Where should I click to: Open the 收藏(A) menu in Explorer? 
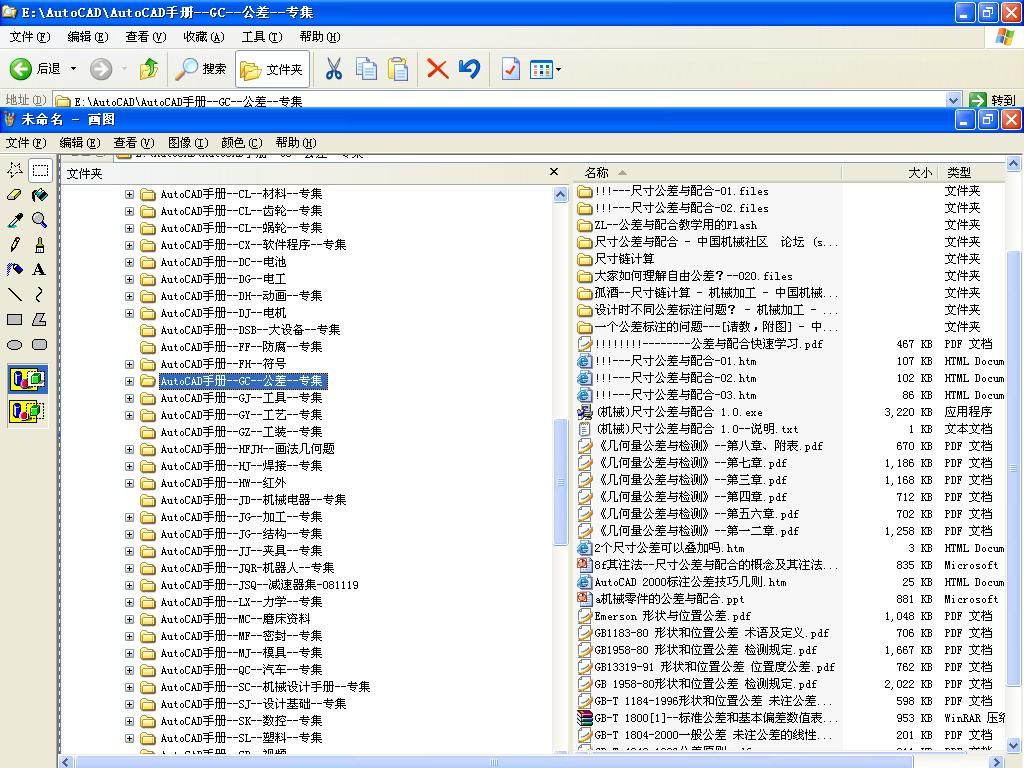click(x=204, y=37)
